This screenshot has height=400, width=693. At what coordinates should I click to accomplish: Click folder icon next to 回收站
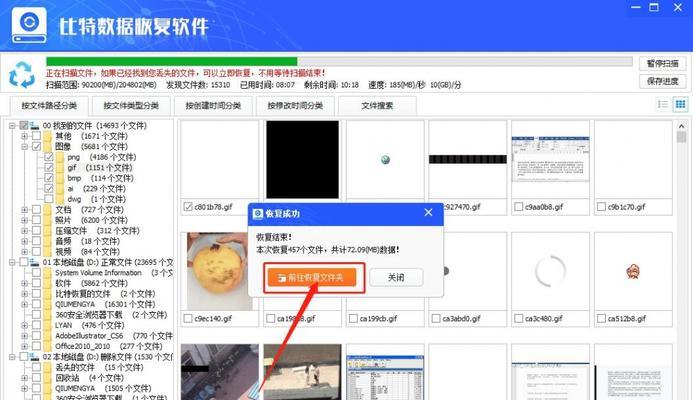click(48, 378)
